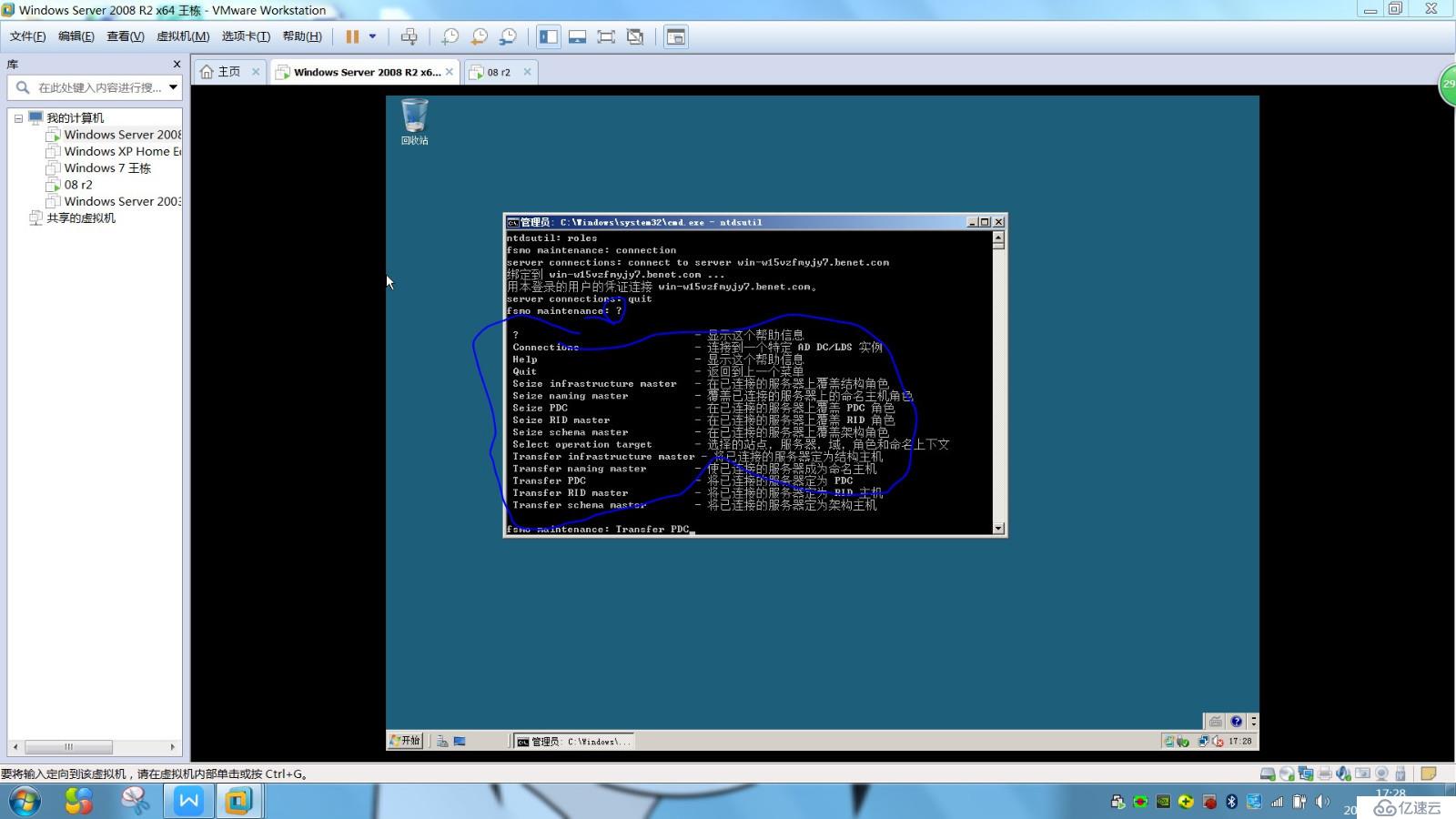Screen dimensions: 1456x819
Task: Open the WPS Writer host taskbar icon
Action: pyautogui.click(x=188, y=802)
